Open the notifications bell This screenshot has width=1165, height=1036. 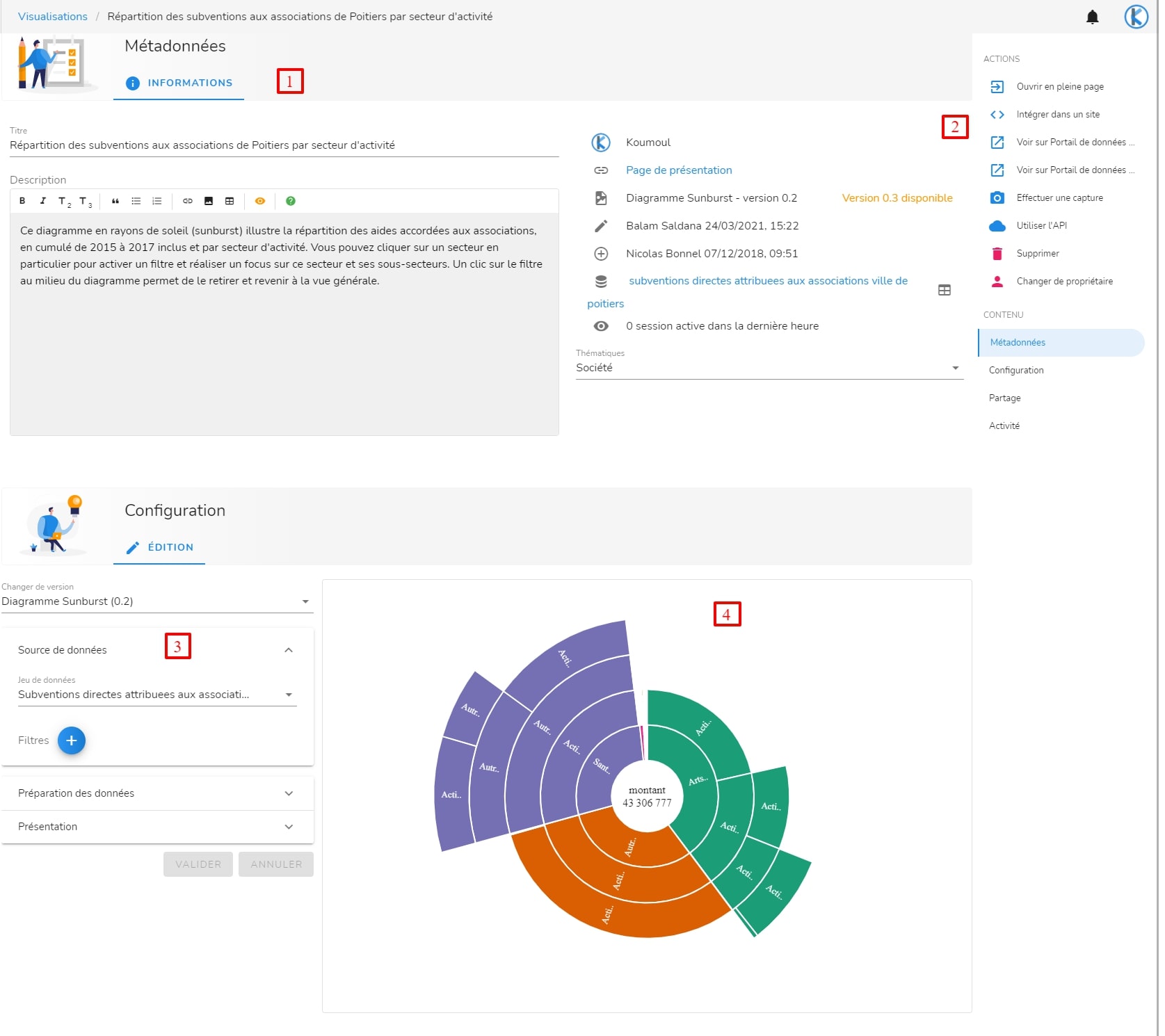point(1092,17)
